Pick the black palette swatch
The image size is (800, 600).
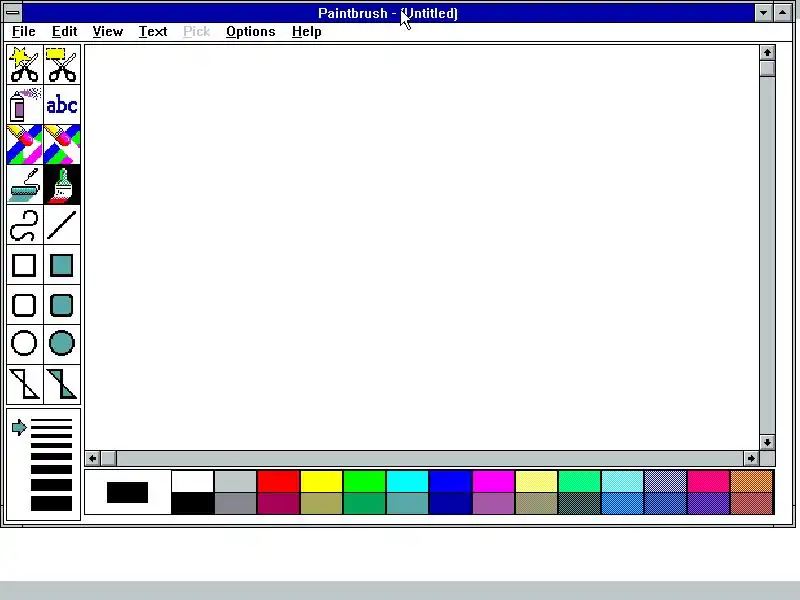coord(192,504)
